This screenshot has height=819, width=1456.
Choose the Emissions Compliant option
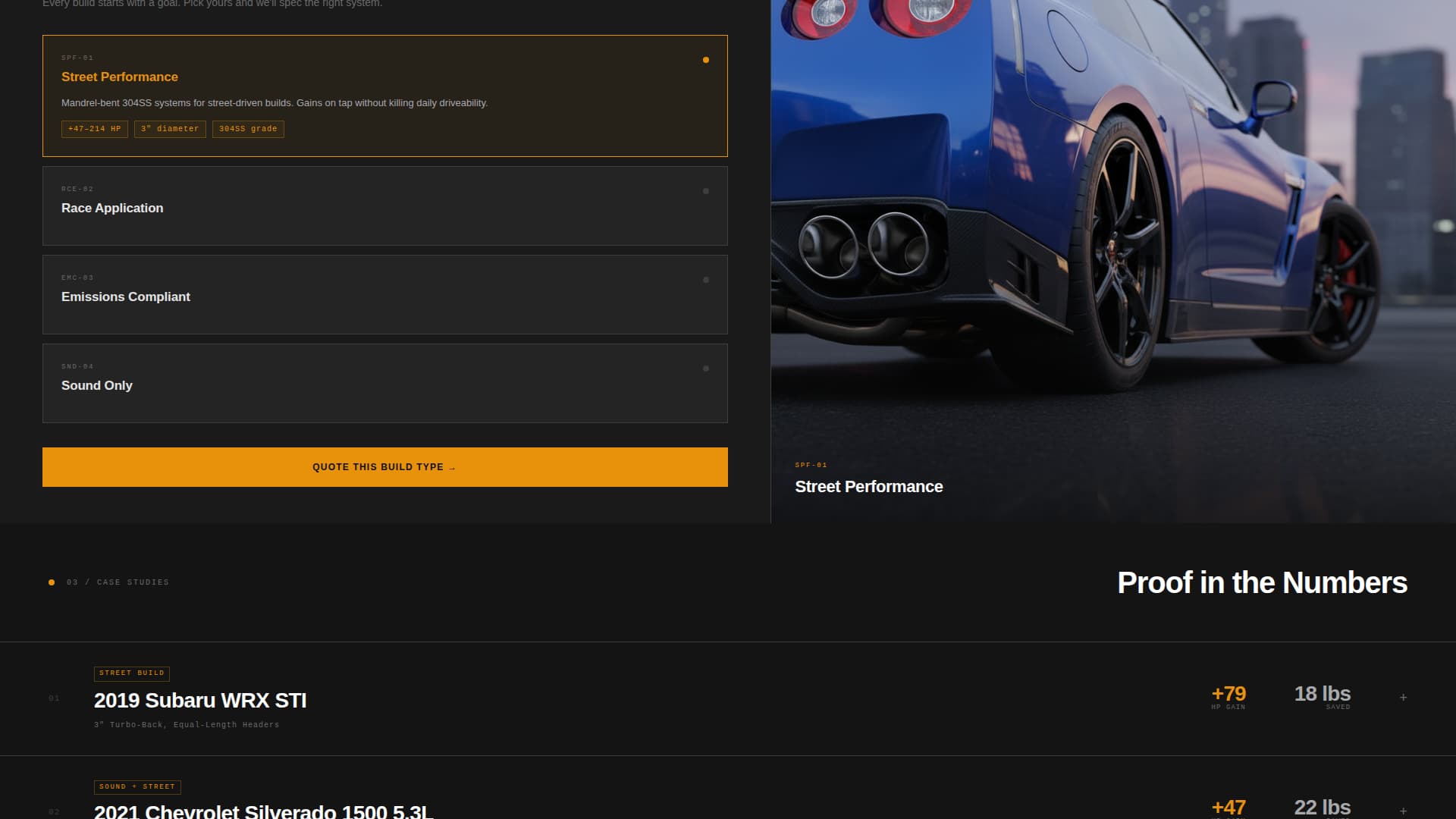point(385,295)
